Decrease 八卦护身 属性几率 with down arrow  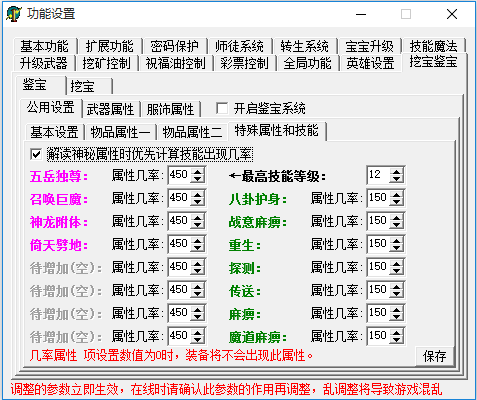point(396,202)
